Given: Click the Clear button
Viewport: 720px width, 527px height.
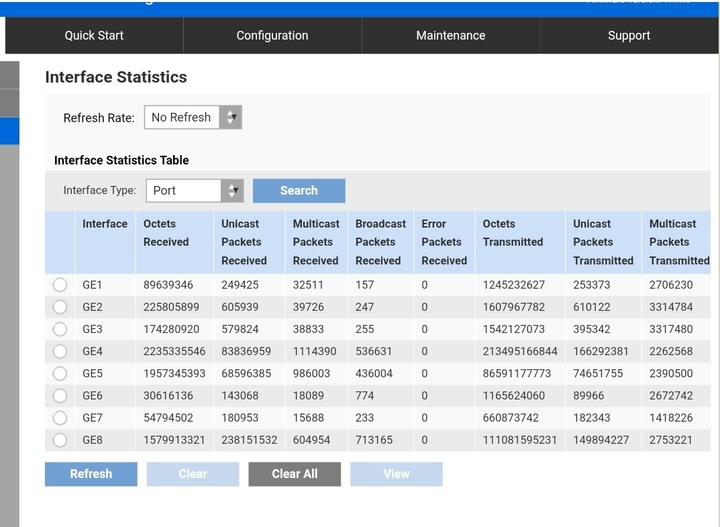Looking at the screenshot, I should pyautogui.click(x=193, y=474).
